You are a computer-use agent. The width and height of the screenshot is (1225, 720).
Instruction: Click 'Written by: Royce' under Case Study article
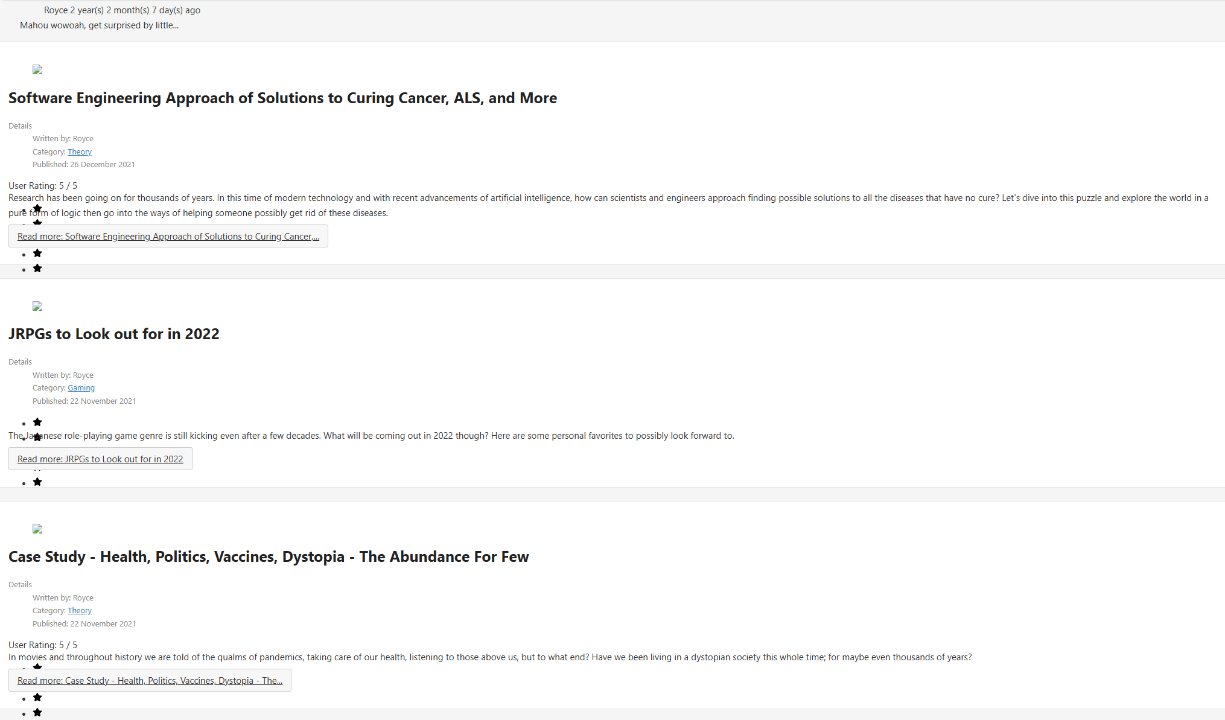(63, 598)
